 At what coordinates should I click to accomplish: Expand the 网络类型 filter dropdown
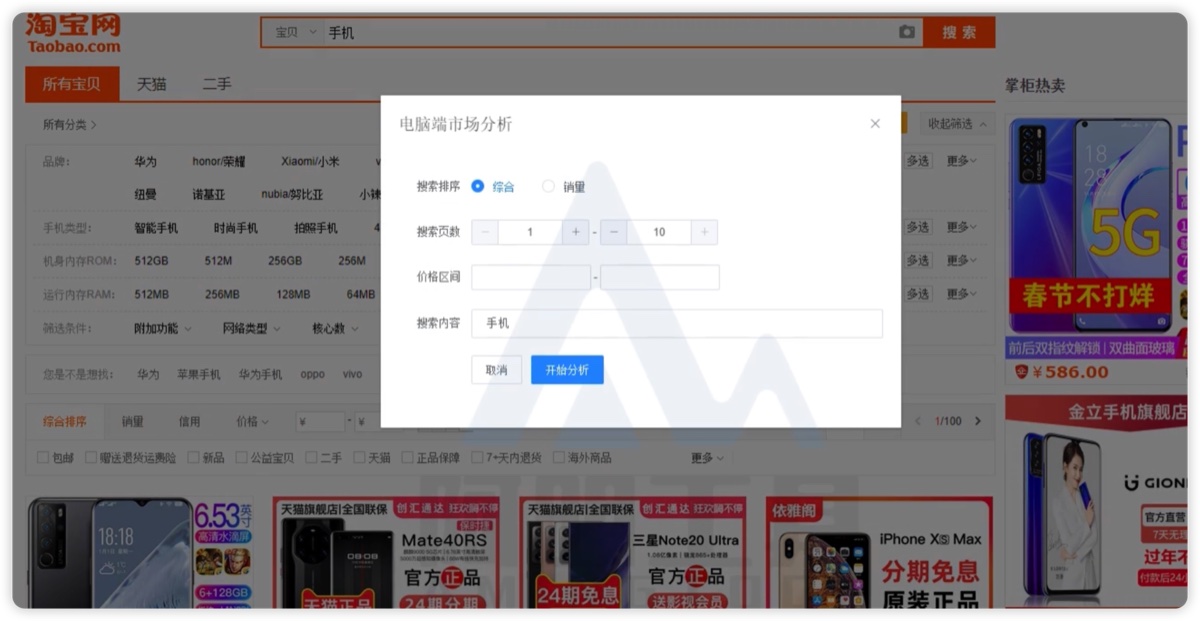[251, 328]
